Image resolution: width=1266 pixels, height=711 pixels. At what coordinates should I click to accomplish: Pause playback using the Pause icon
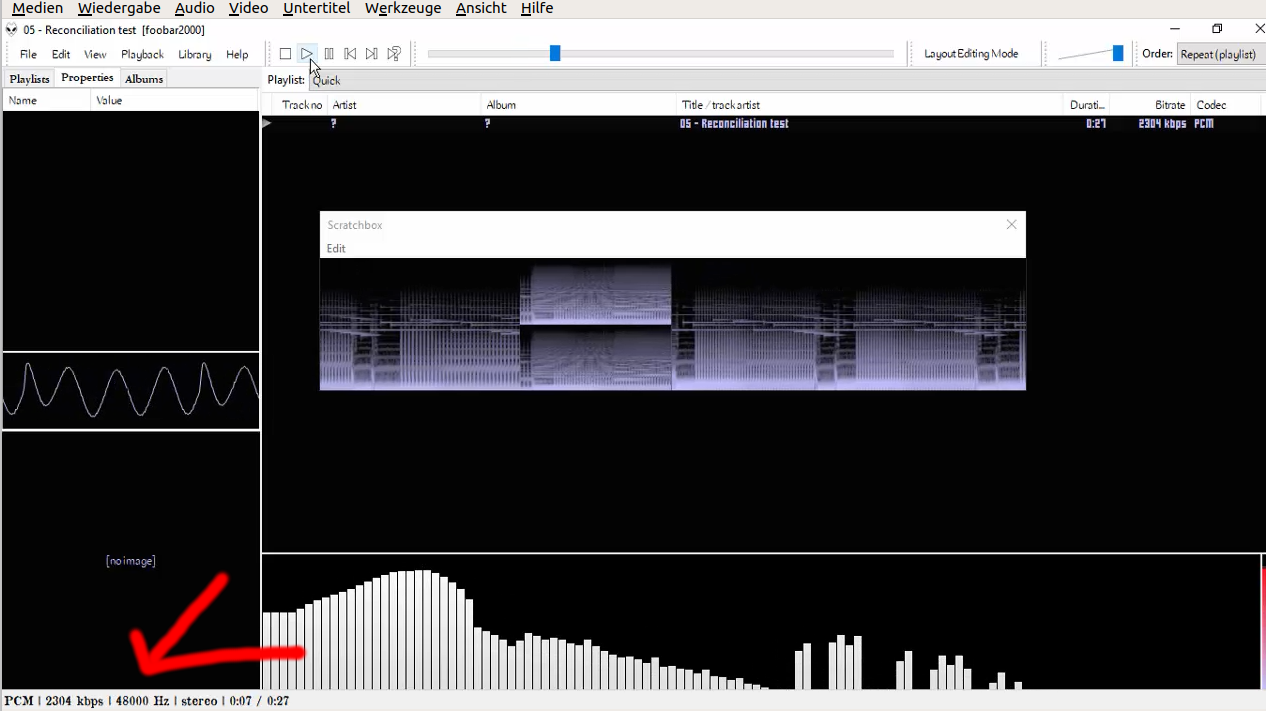tap(329, 54)
